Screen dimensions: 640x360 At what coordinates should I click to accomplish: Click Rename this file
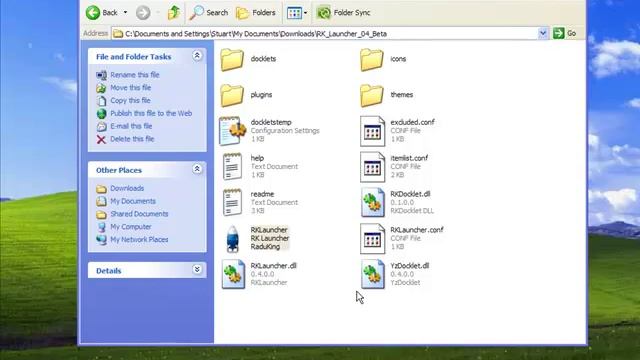135,75
